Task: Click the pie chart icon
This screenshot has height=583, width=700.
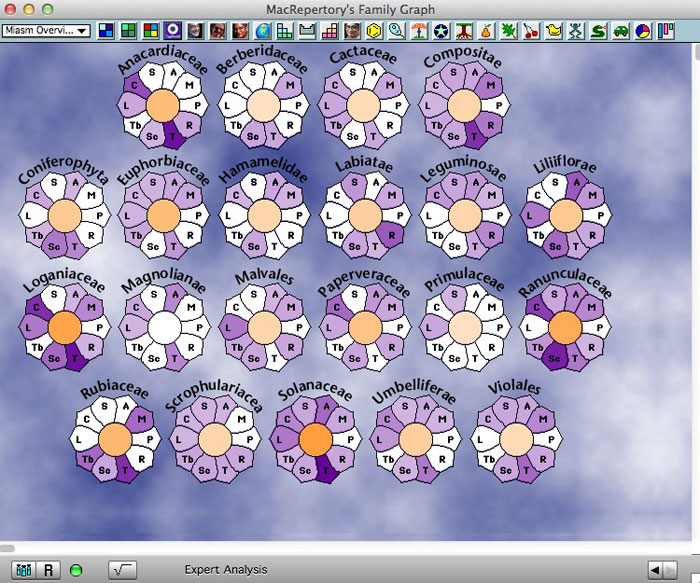Action: pos(643,31)
